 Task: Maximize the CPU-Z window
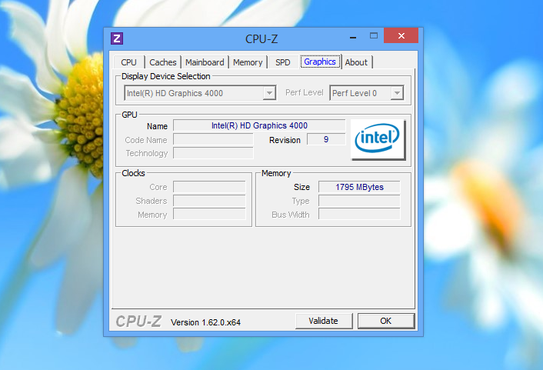(374, 36)
